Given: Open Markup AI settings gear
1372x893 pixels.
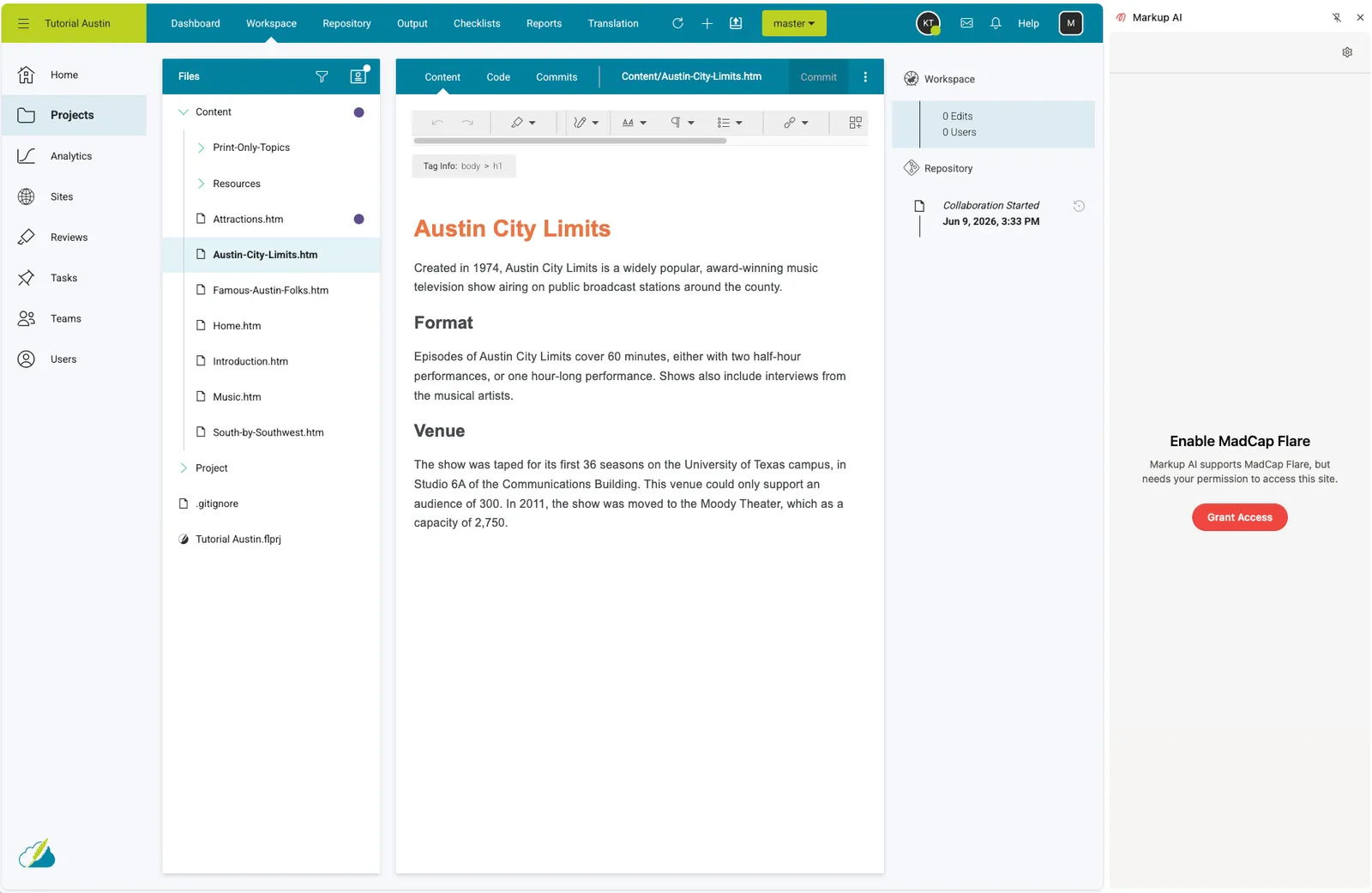Looking at the screenshot, I should [x=1347, y=52].
